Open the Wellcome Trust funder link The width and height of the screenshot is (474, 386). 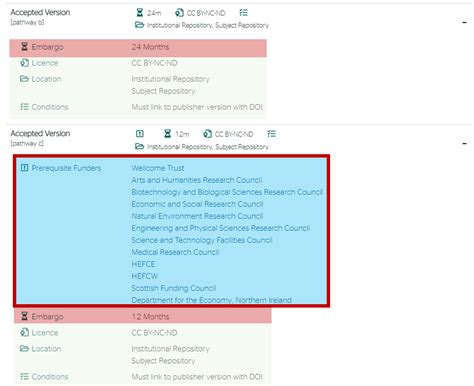pyautogui.click(x=158, y=168)
